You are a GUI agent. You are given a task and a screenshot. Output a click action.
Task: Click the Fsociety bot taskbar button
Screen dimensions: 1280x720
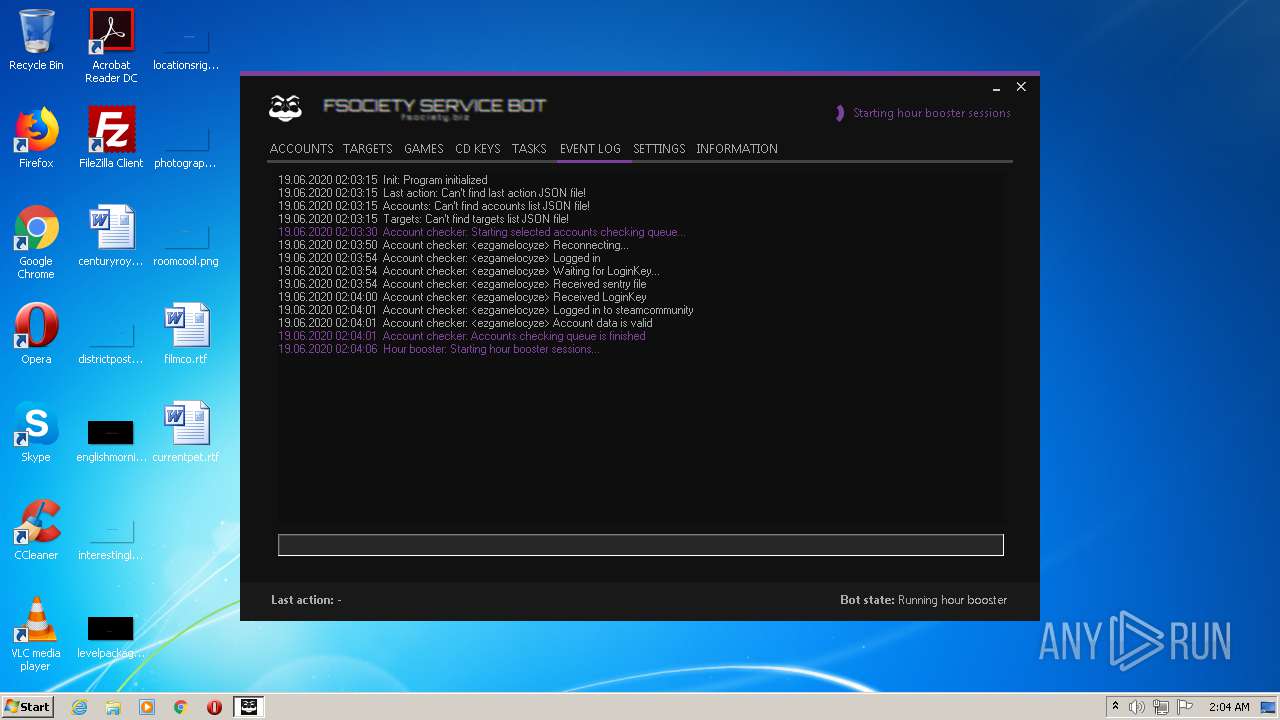click(249, 707)
